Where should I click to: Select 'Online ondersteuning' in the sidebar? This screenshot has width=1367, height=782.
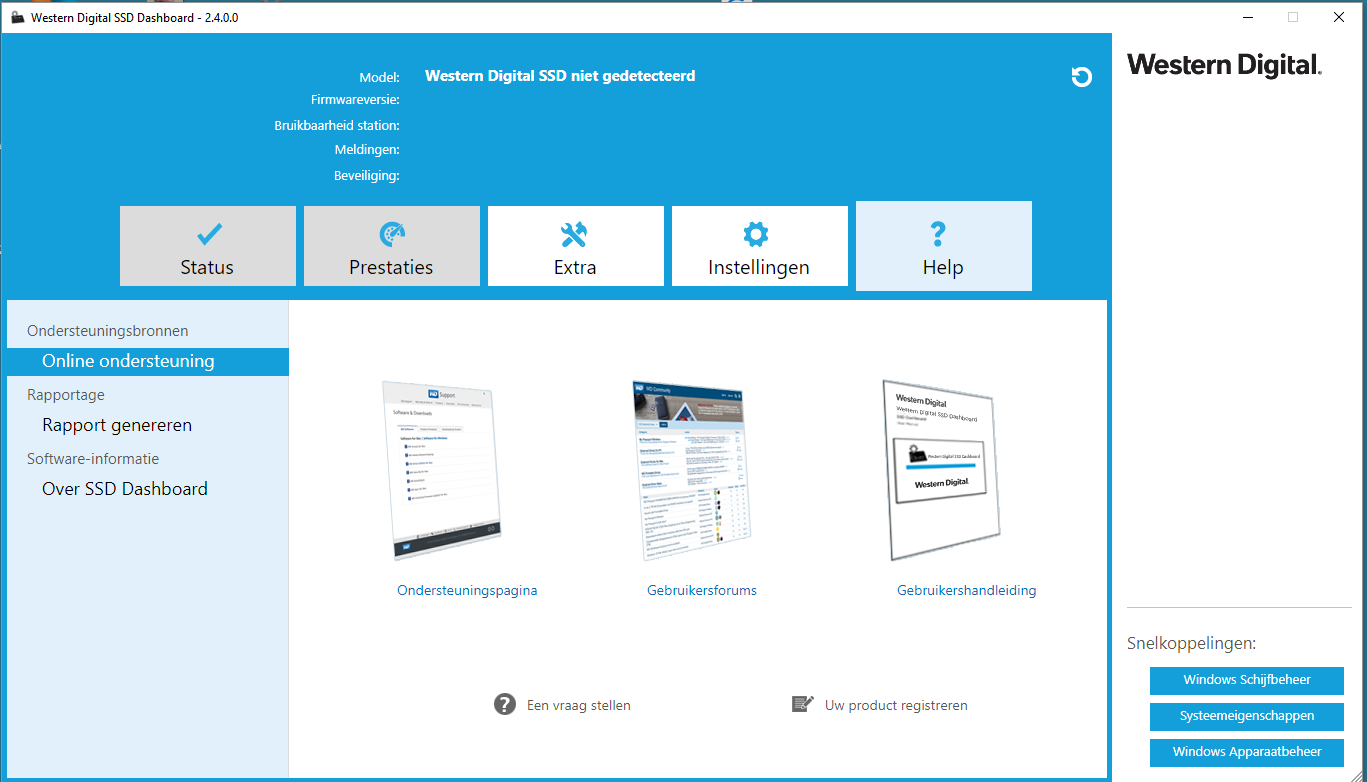148,361
